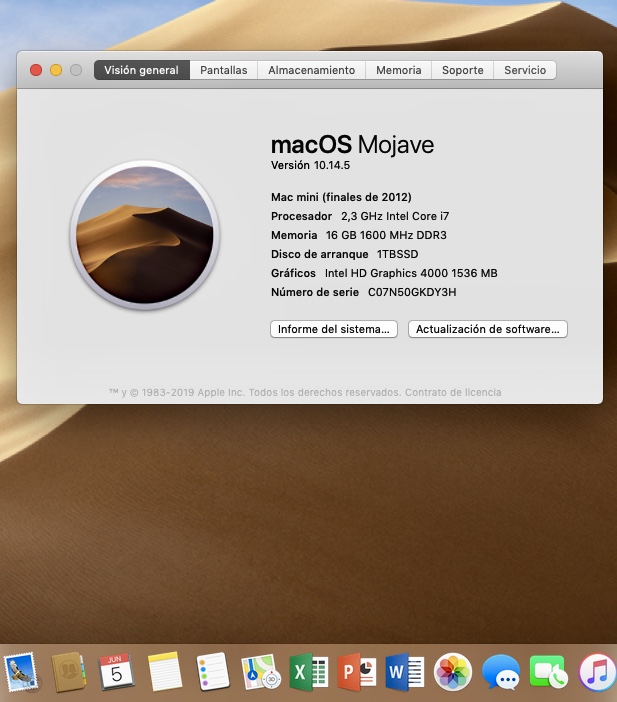Open iTunes from the Dock
617x702 pixels.
pyautogui.click(x=597, y=672)
